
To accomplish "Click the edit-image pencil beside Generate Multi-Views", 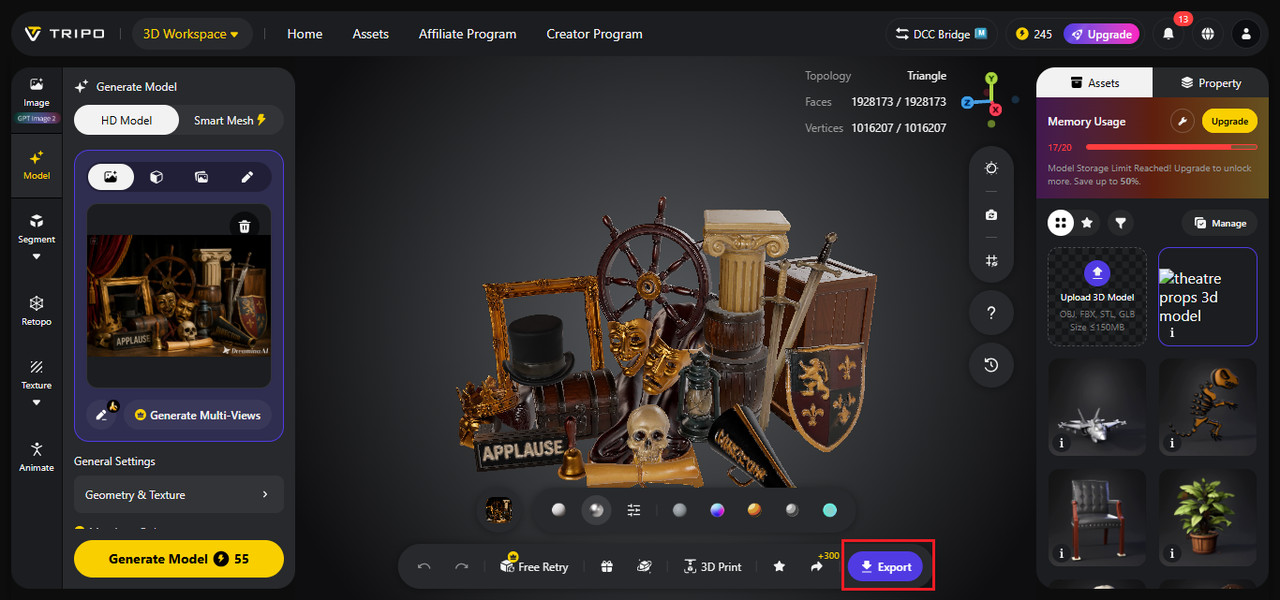I will click(102, 414).
